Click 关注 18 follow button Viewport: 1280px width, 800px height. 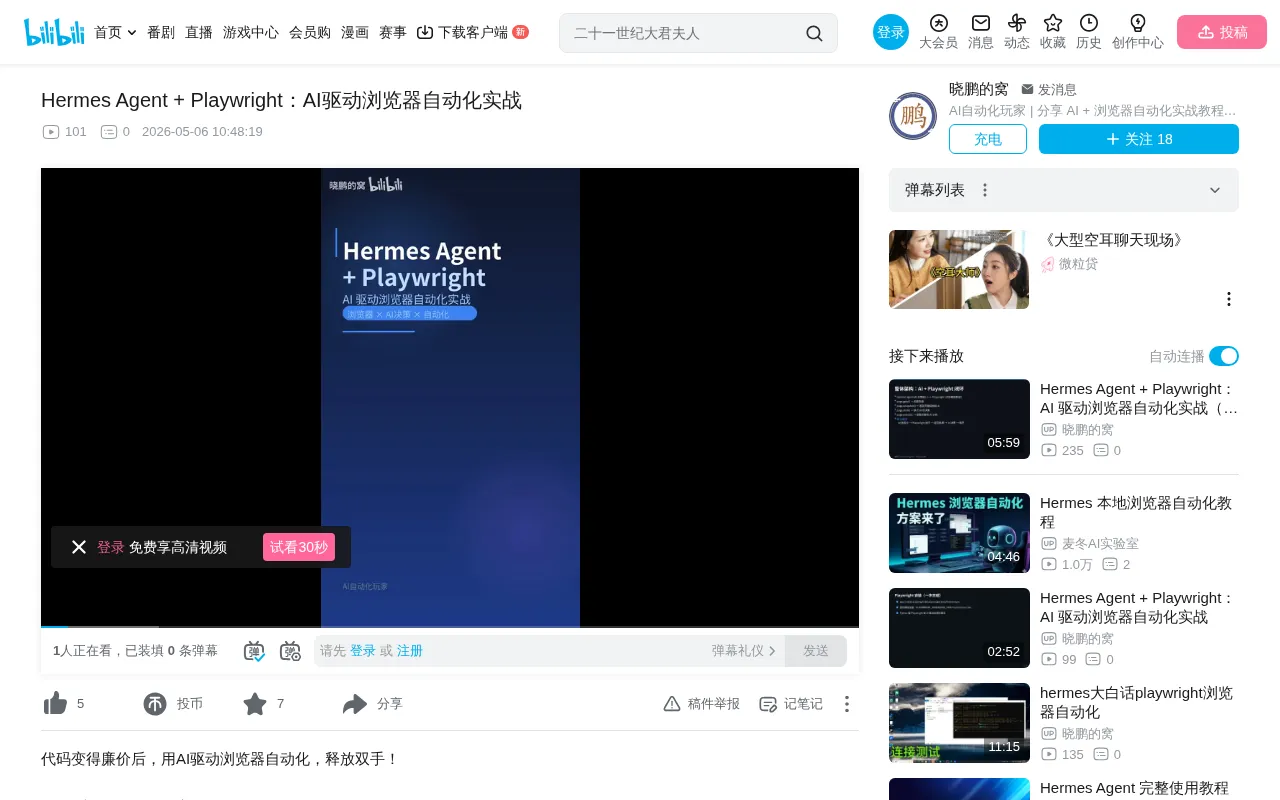(1139, 139)
